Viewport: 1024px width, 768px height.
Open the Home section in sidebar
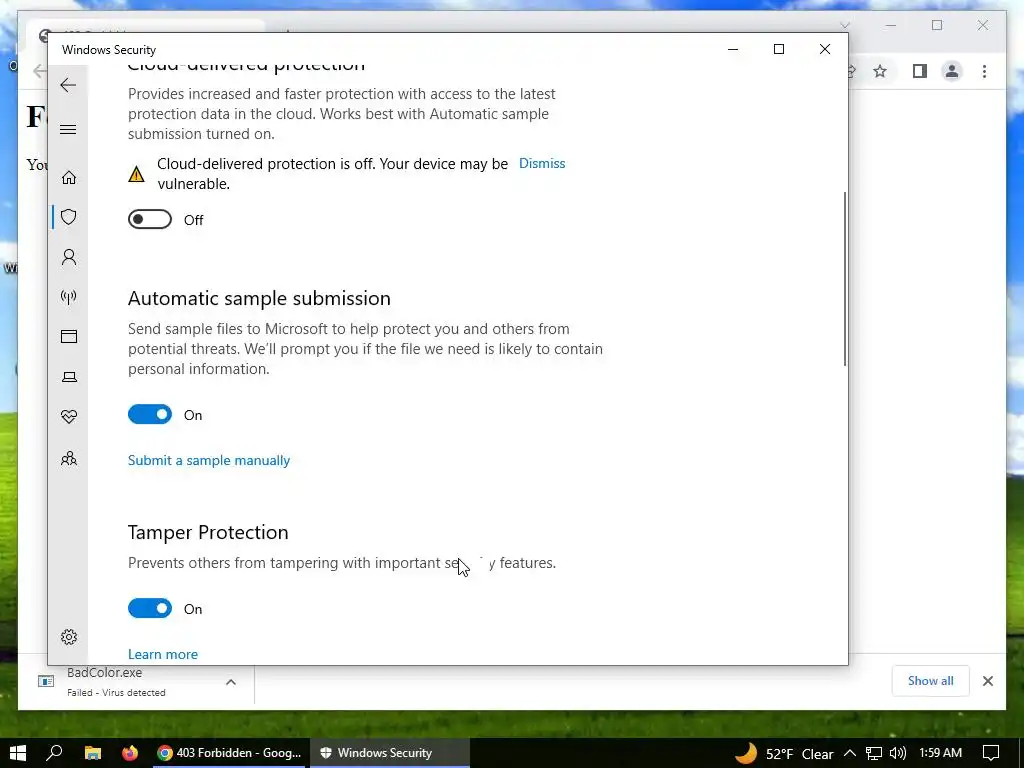pos(69,178)
